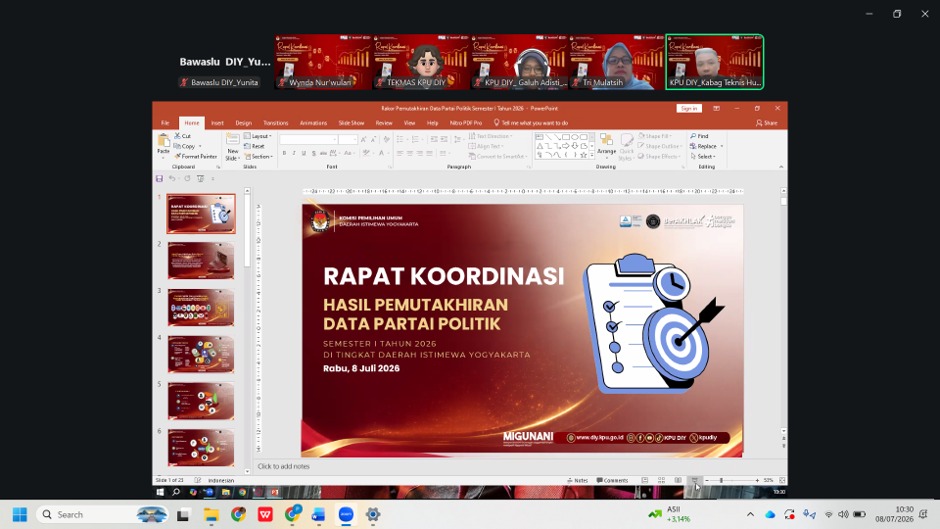The width and height of the screenshot is (940, 529).
Task: Switch to the Slide Show ribbon tab
Action: (351, 123)
